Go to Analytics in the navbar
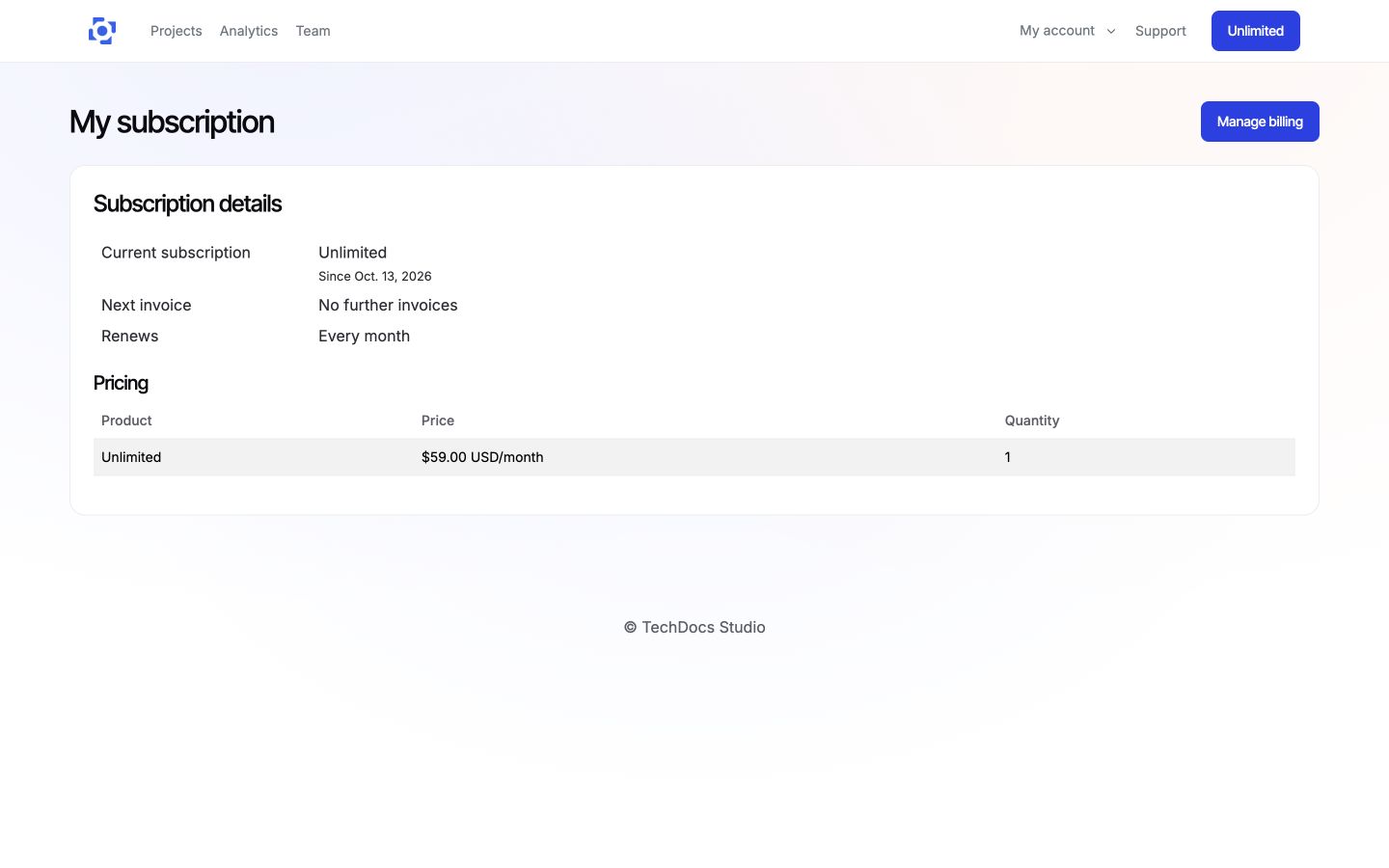 [249, 31]
